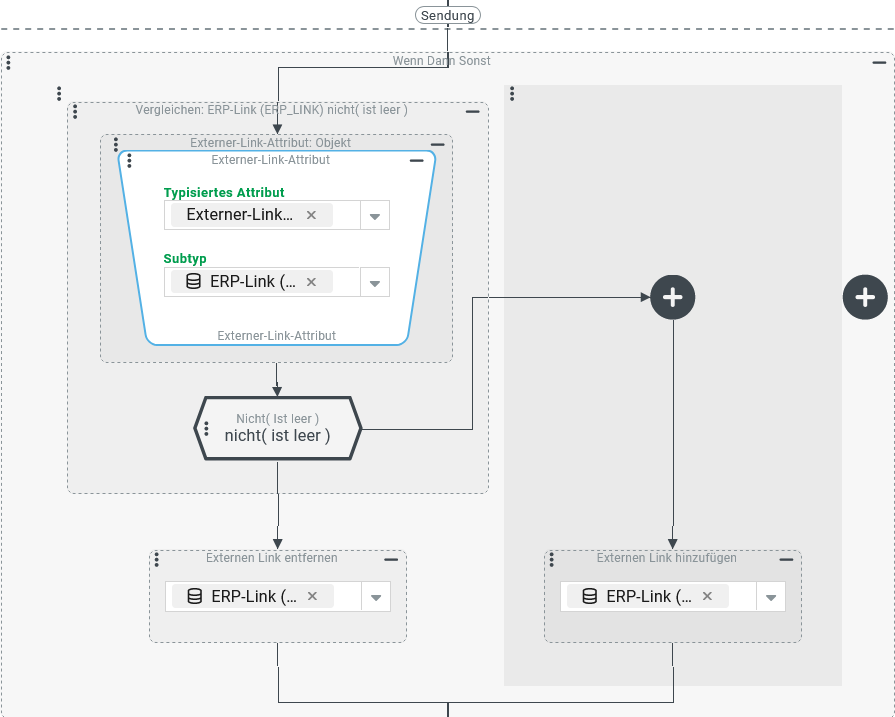Open the three-dot menu of the Vergleichen block
The image size is (895, 717).
75,112
